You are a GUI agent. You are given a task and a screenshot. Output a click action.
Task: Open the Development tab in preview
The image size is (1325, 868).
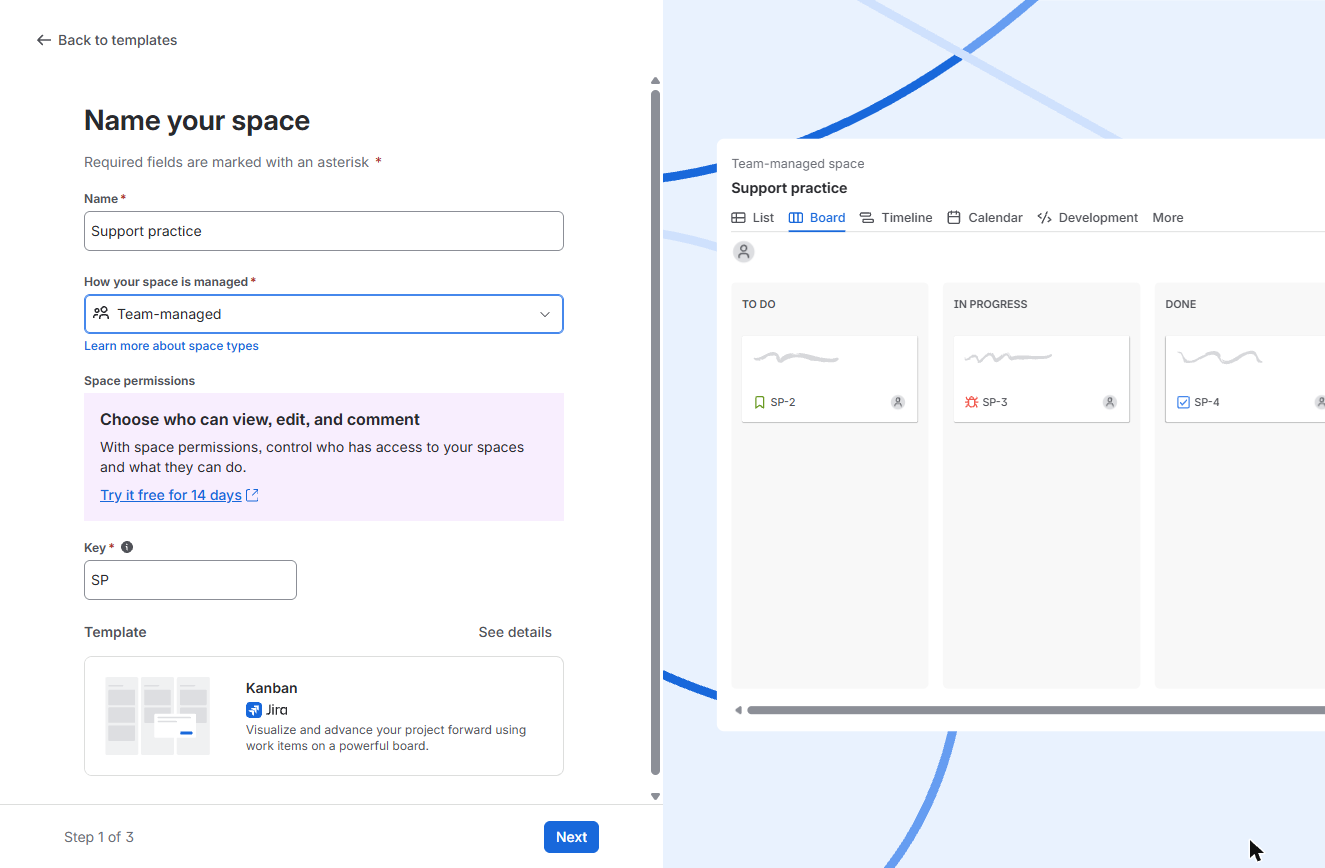point(1088,218)
